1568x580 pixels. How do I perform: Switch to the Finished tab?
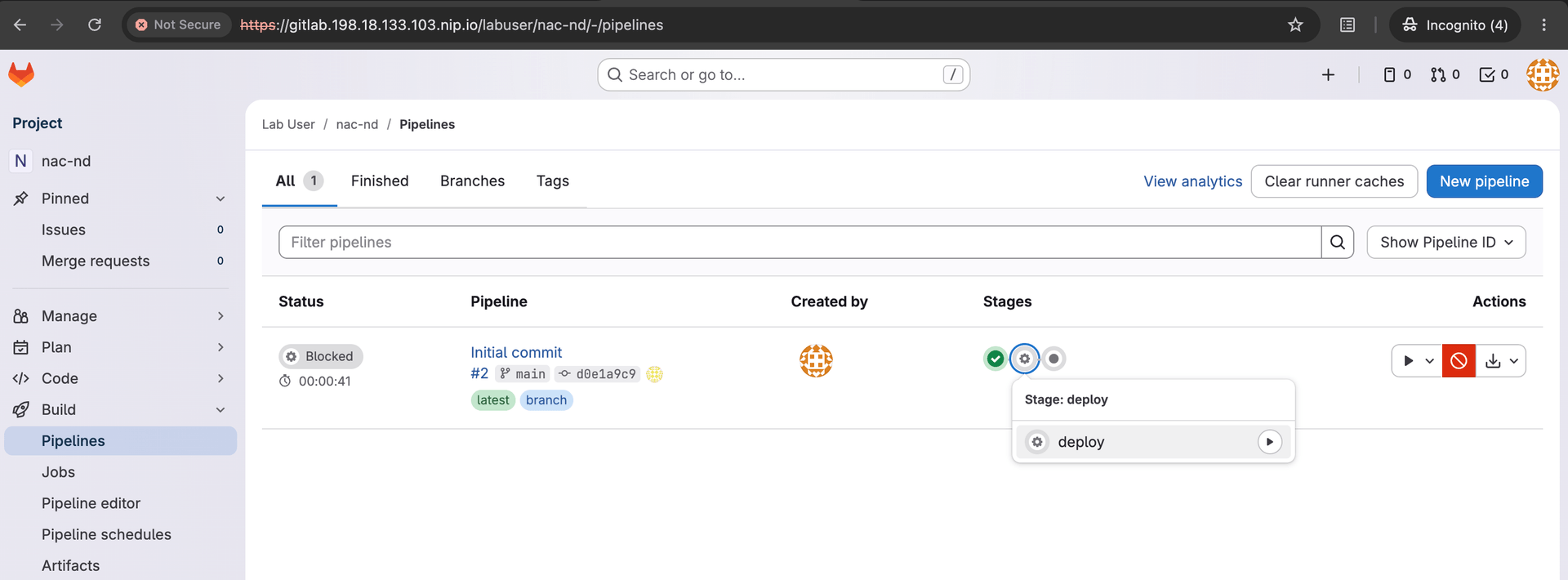(380, 181)
